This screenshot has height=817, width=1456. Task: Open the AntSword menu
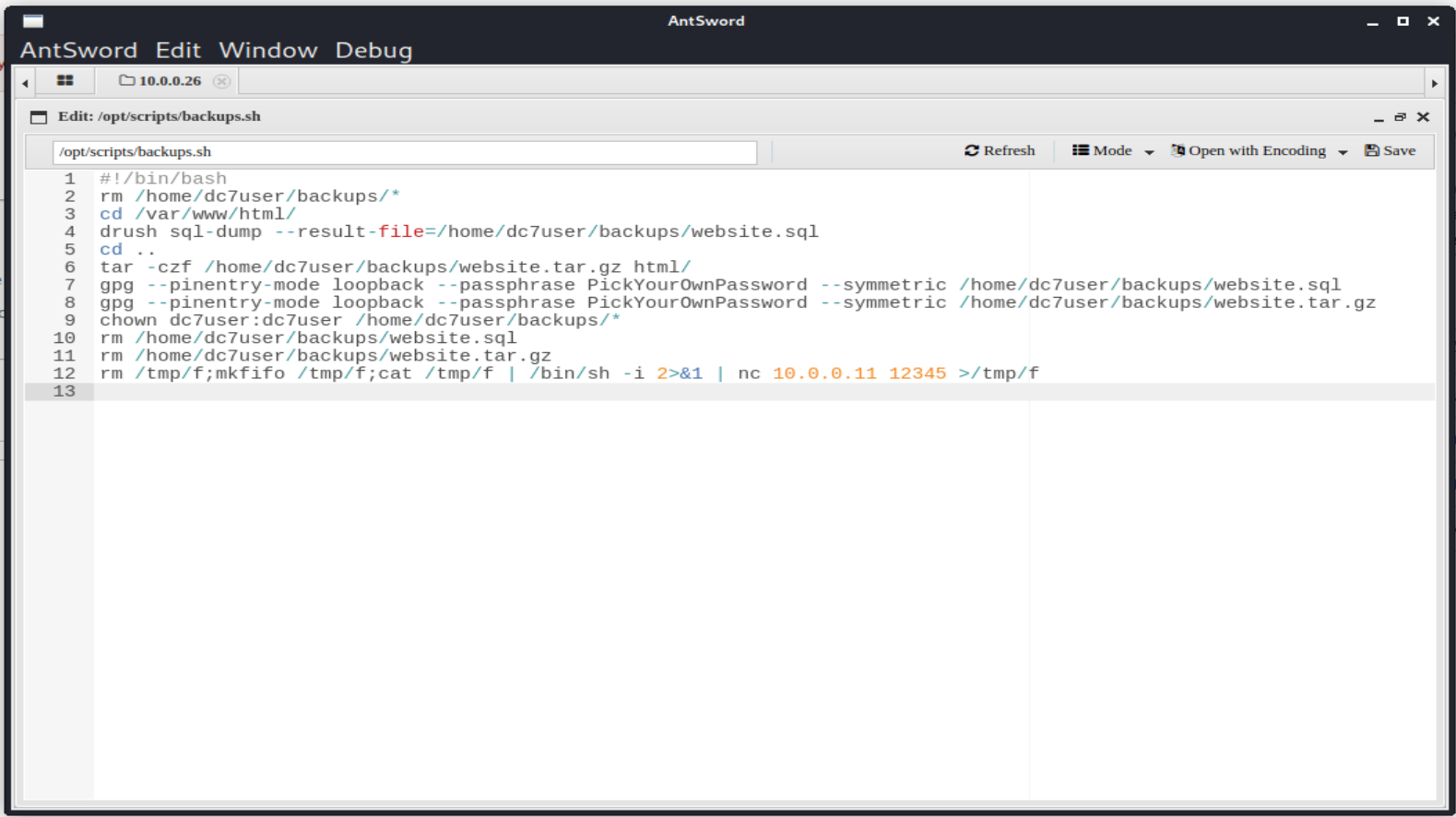(78, 50)
